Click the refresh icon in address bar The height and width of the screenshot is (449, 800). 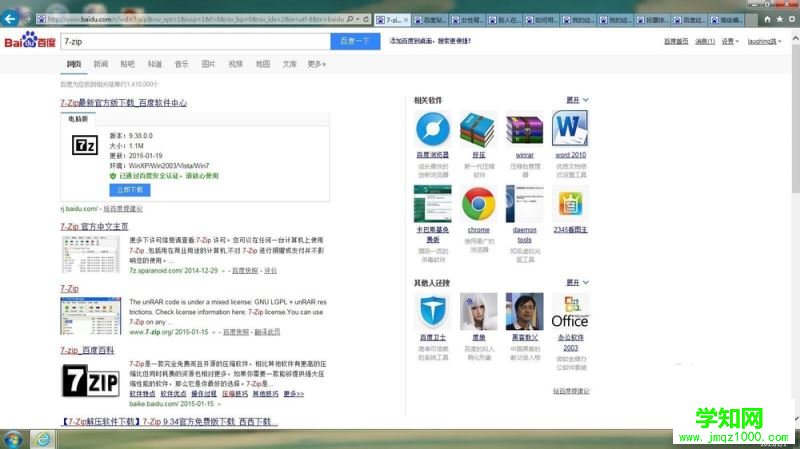coord(366,19)
